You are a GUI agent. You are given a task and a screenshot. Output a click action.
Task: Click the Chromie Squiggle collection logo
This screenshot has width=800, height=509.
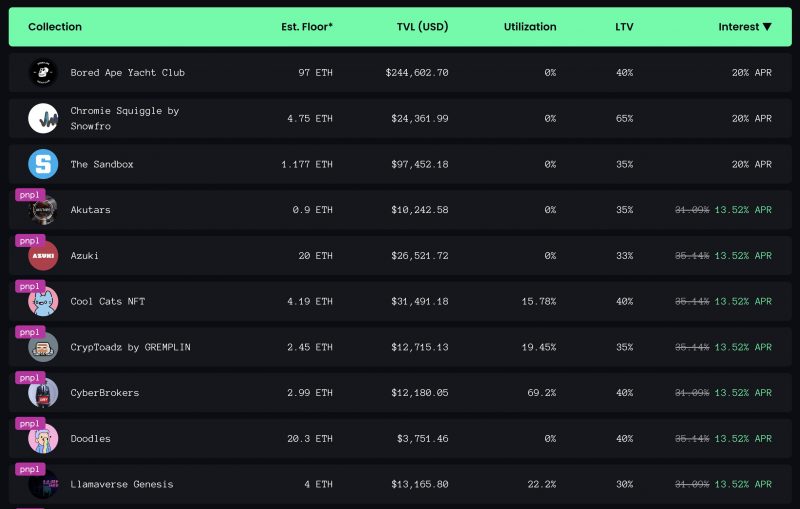[x=43, y=118]
